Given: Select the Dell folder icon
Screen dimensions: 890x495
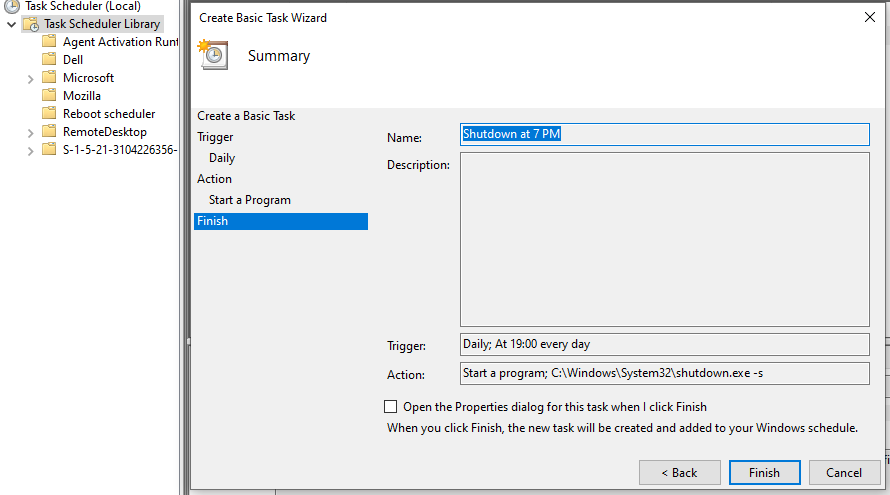Looking at the screenshot, I should [49, 59].
